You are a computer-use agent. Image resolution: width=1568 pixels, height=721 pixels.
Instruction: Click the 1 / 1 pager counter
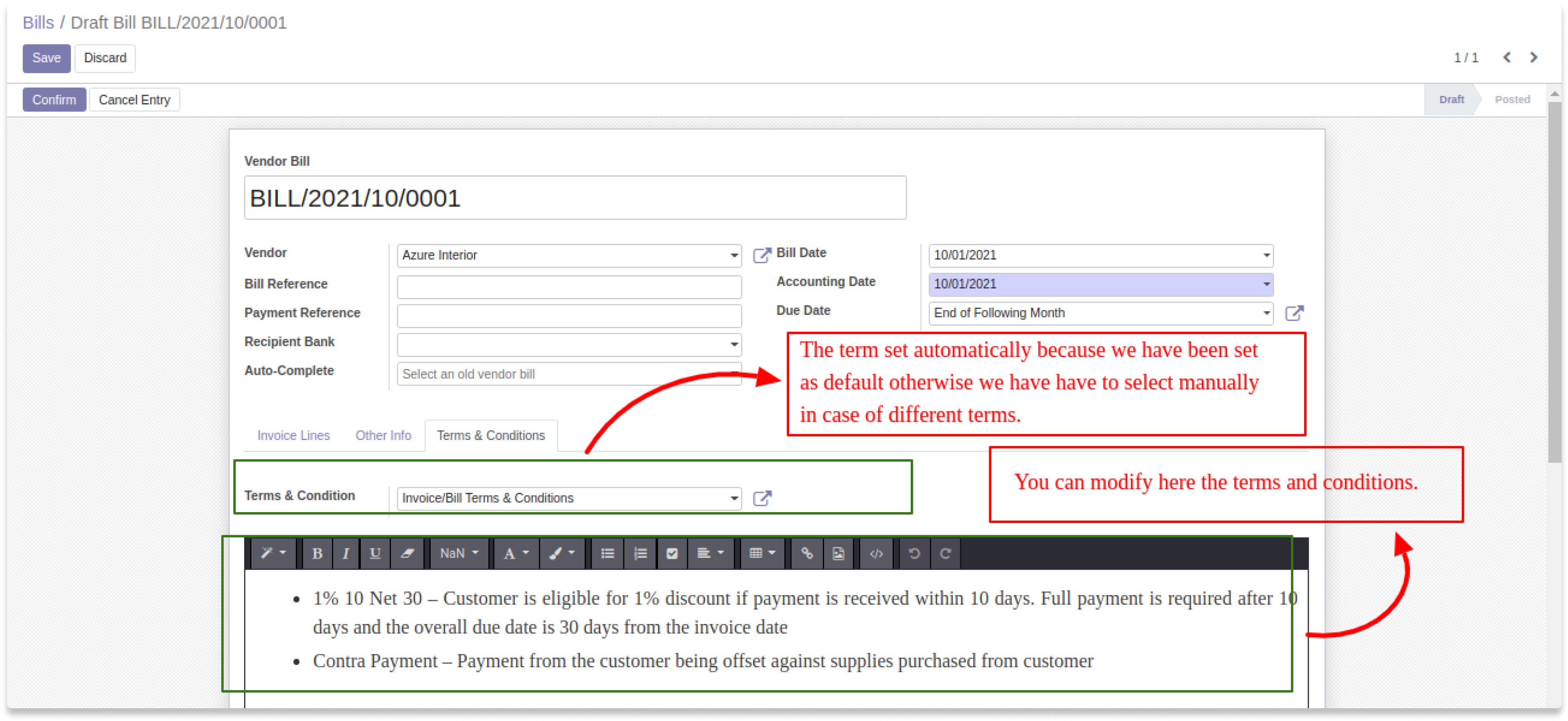click(x=1466, y=57)
